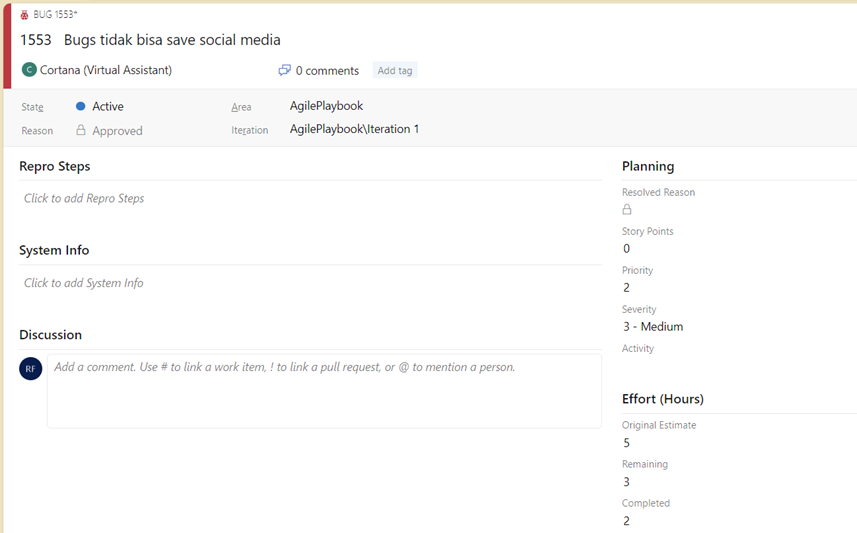Click the lock icon beside Approved
The height and width of the screenshot is (533, 857).
tap(81, 130)
